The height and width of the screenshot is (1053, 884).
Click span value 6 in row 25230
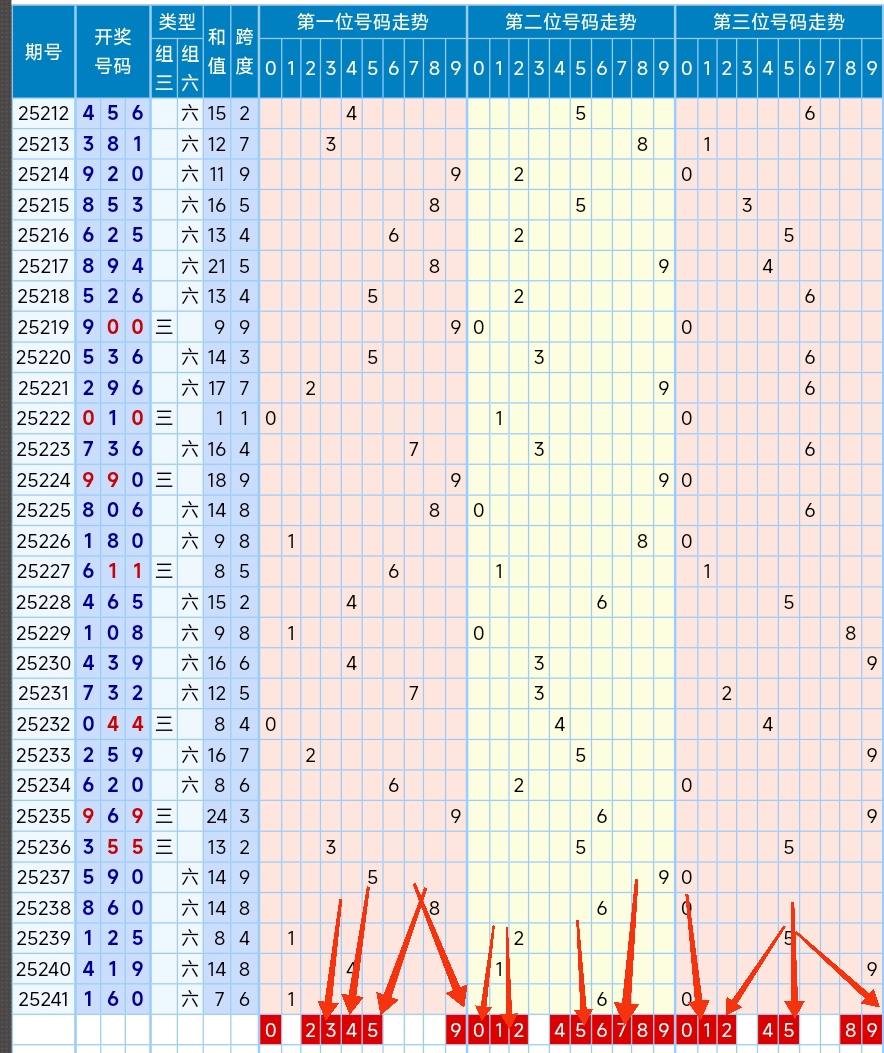click(245, 663)
